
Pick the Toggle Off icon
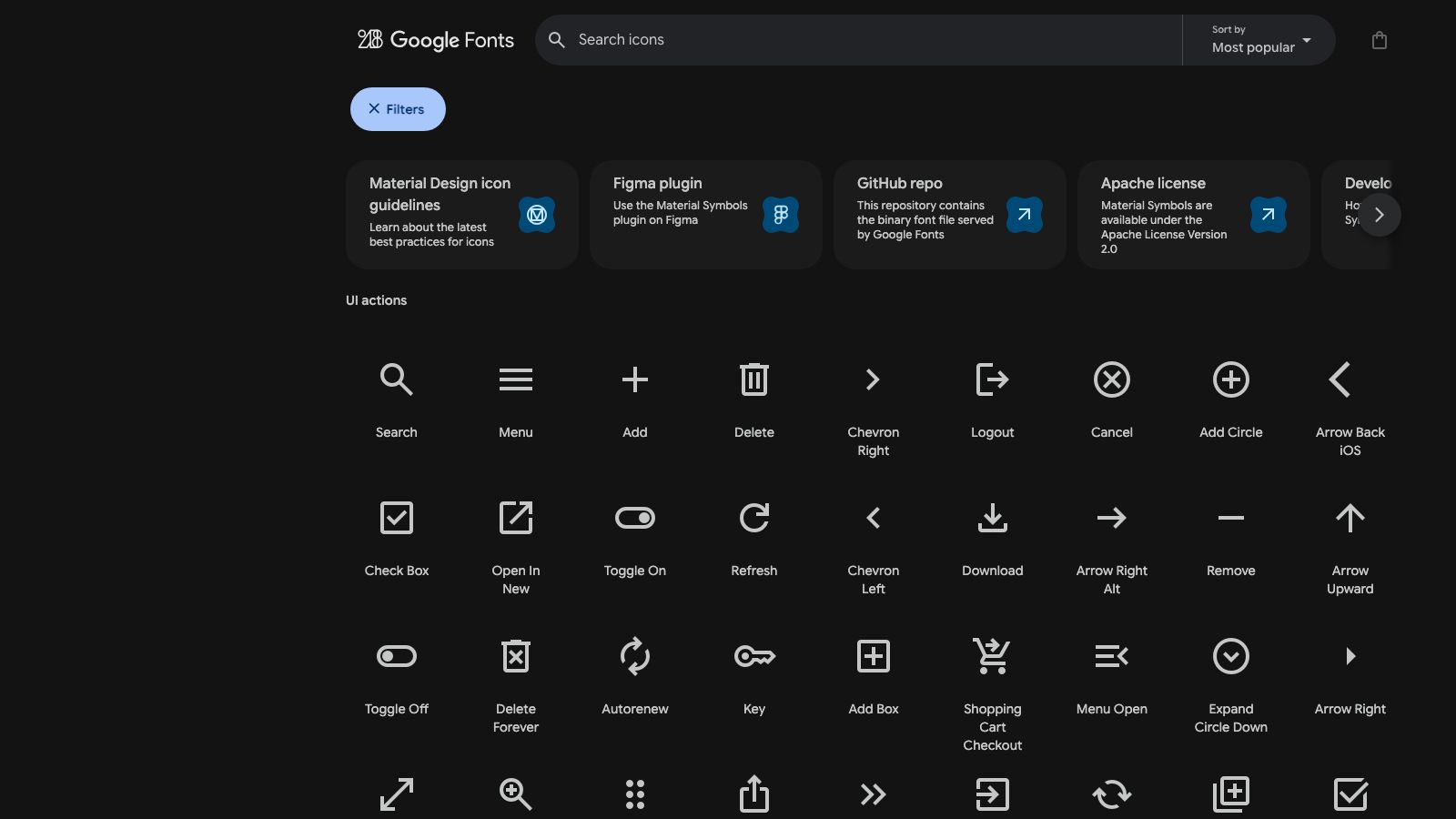[x=397, y=656]
